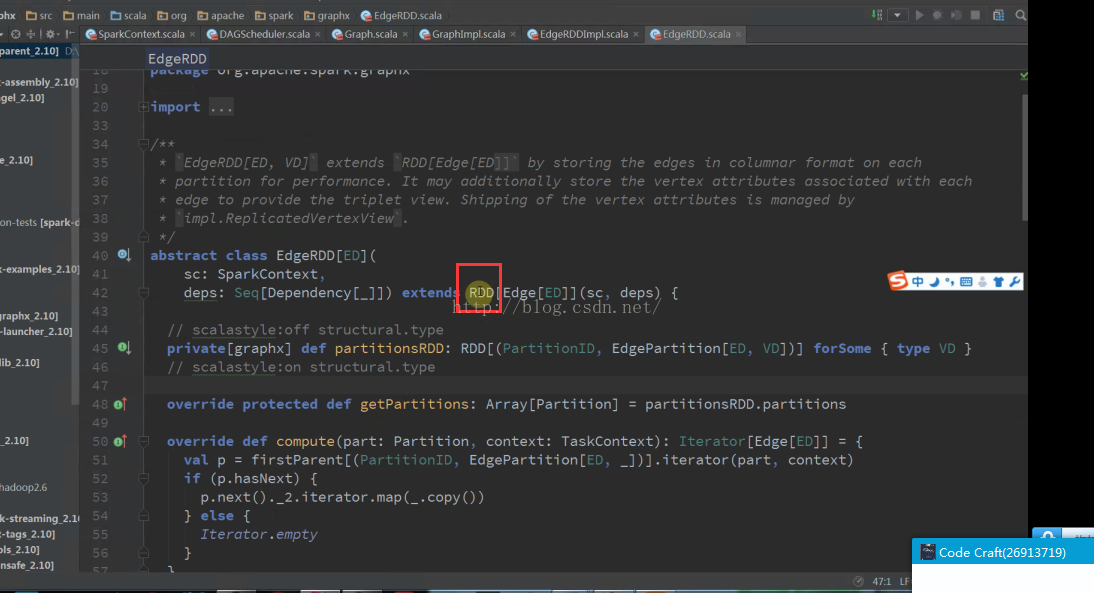Open the Sogou toolbox wrench icon
Screen dimensions: 1094x593
click(x=1014, y=282)
